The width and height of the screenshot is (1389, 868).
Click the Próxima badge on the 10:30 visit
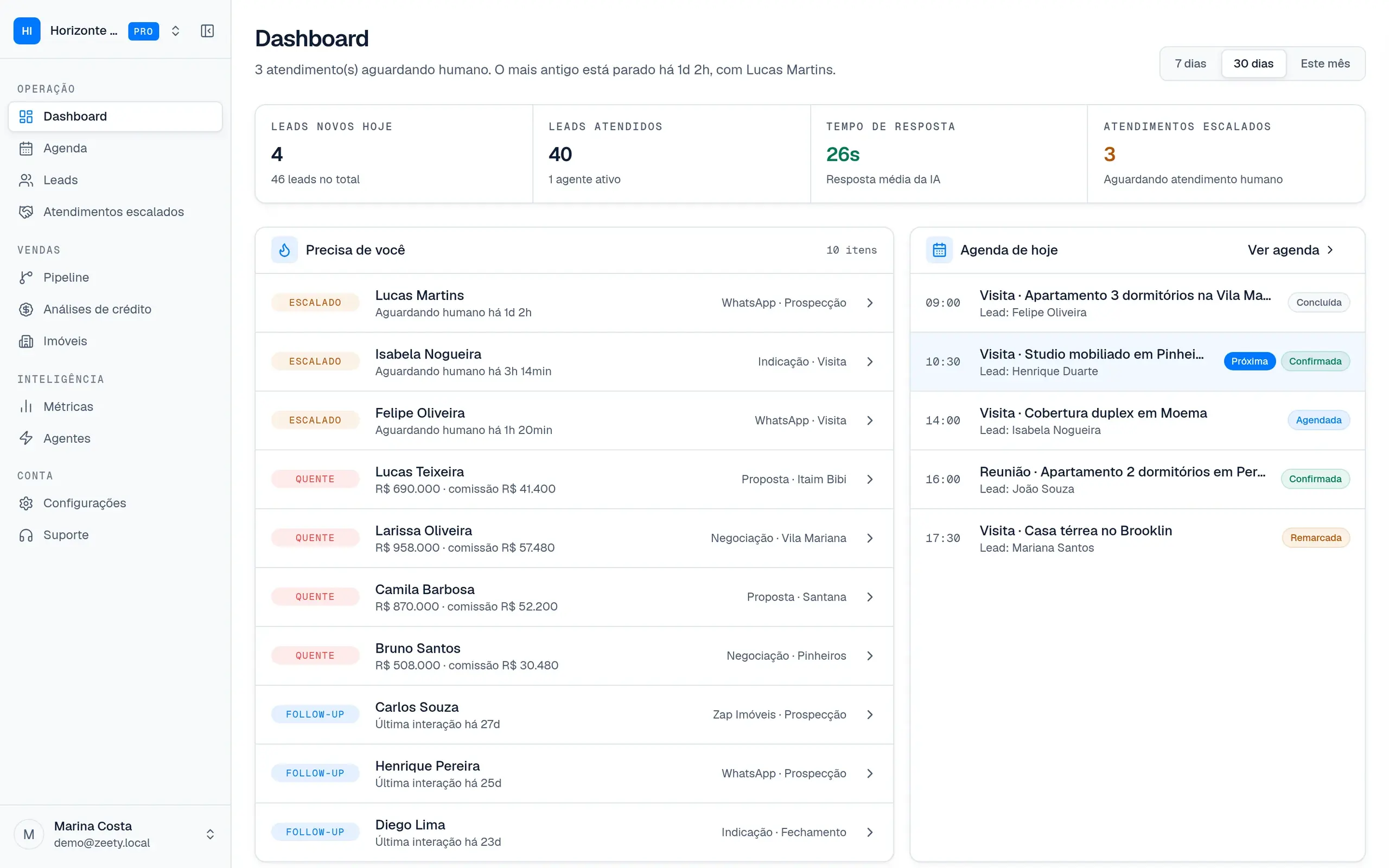(1249, 361)
